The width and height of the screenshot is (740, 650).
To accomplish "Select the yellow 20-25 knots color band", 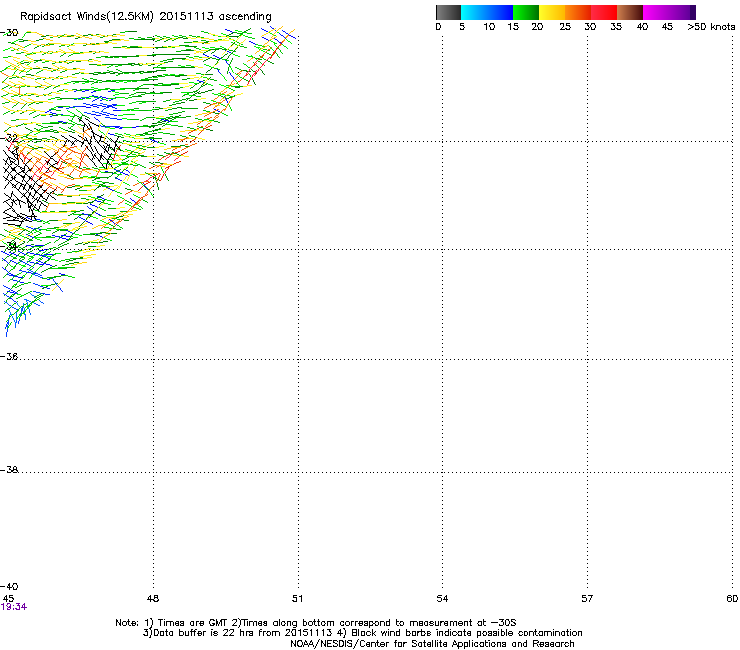I will click(552, 12).
